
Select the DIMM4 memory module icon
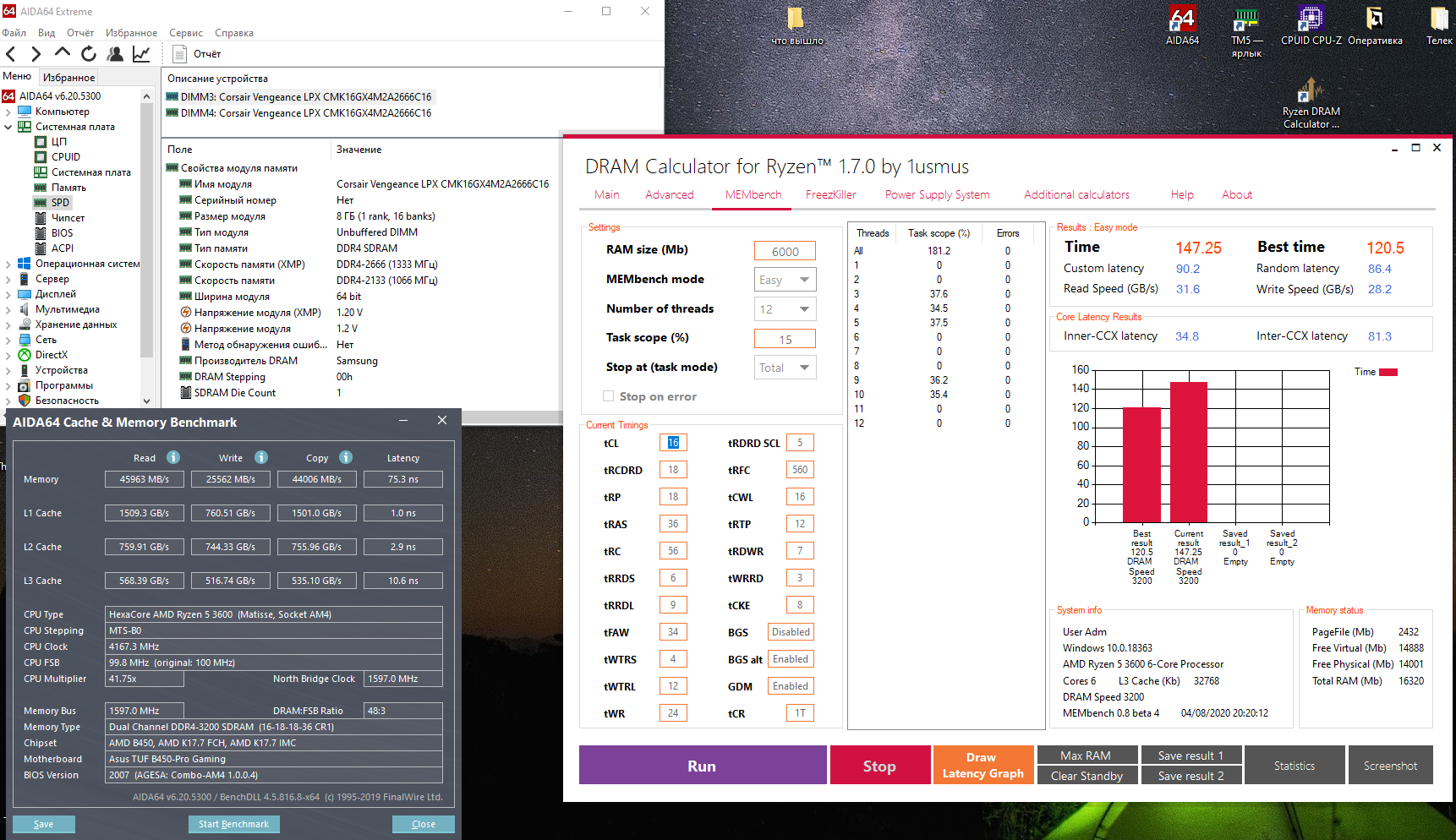(172, 113)
